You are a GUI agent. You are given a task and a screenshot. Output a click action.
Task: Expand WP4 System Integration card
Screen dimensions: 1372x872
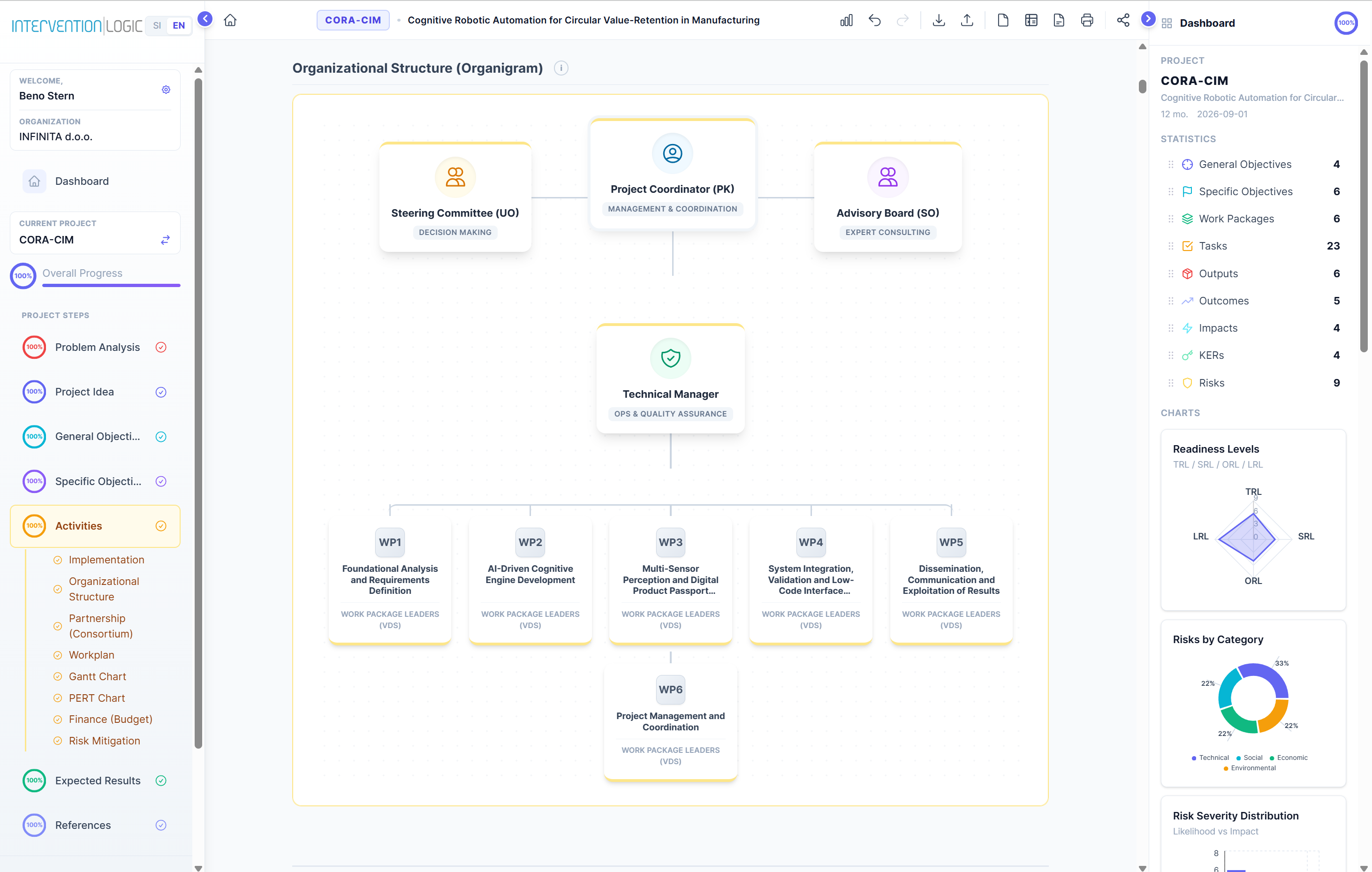click(811, 580)
